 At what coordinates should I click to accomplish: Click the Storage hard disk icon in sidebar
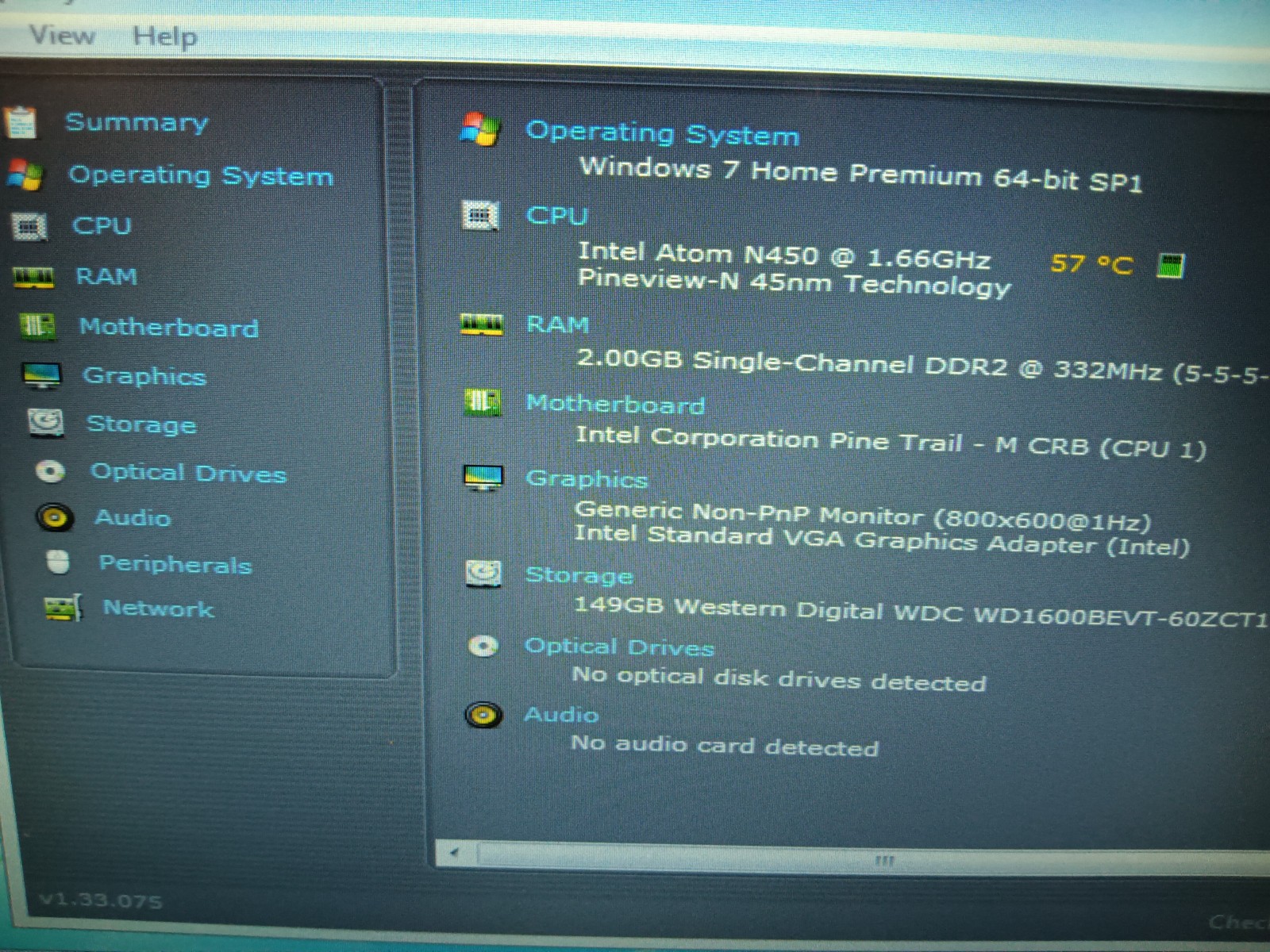pyautogui.click(x=45, y=423)
